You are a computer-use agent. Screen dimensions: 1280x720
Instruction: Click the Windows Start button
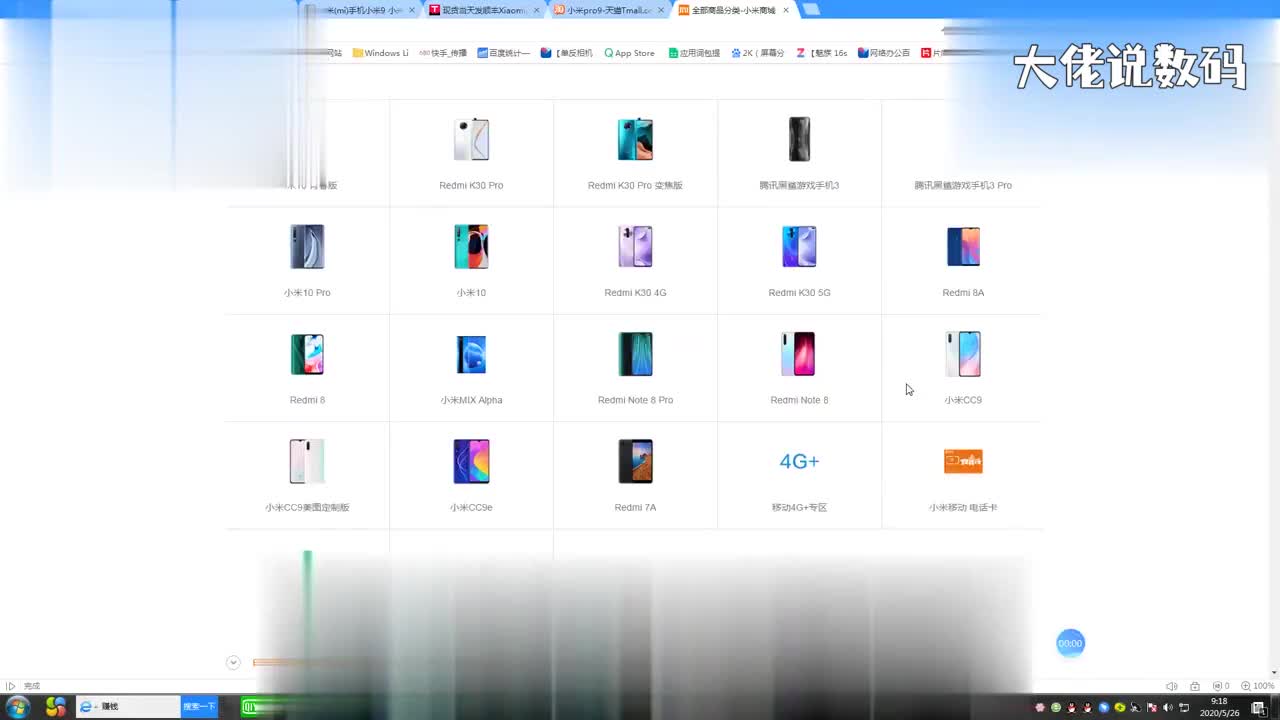coord(18,707)
